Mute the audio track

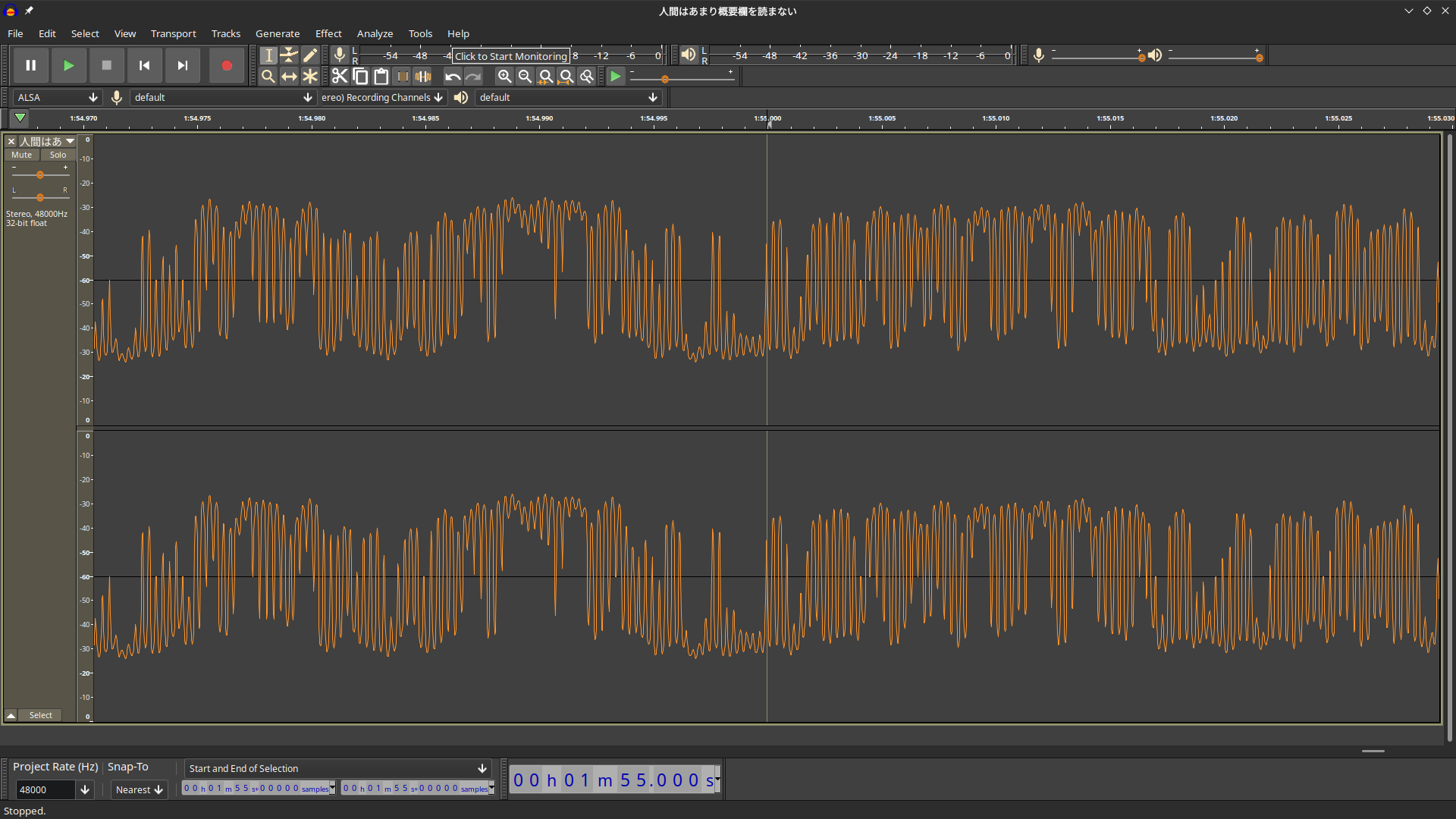coord(22,155)
